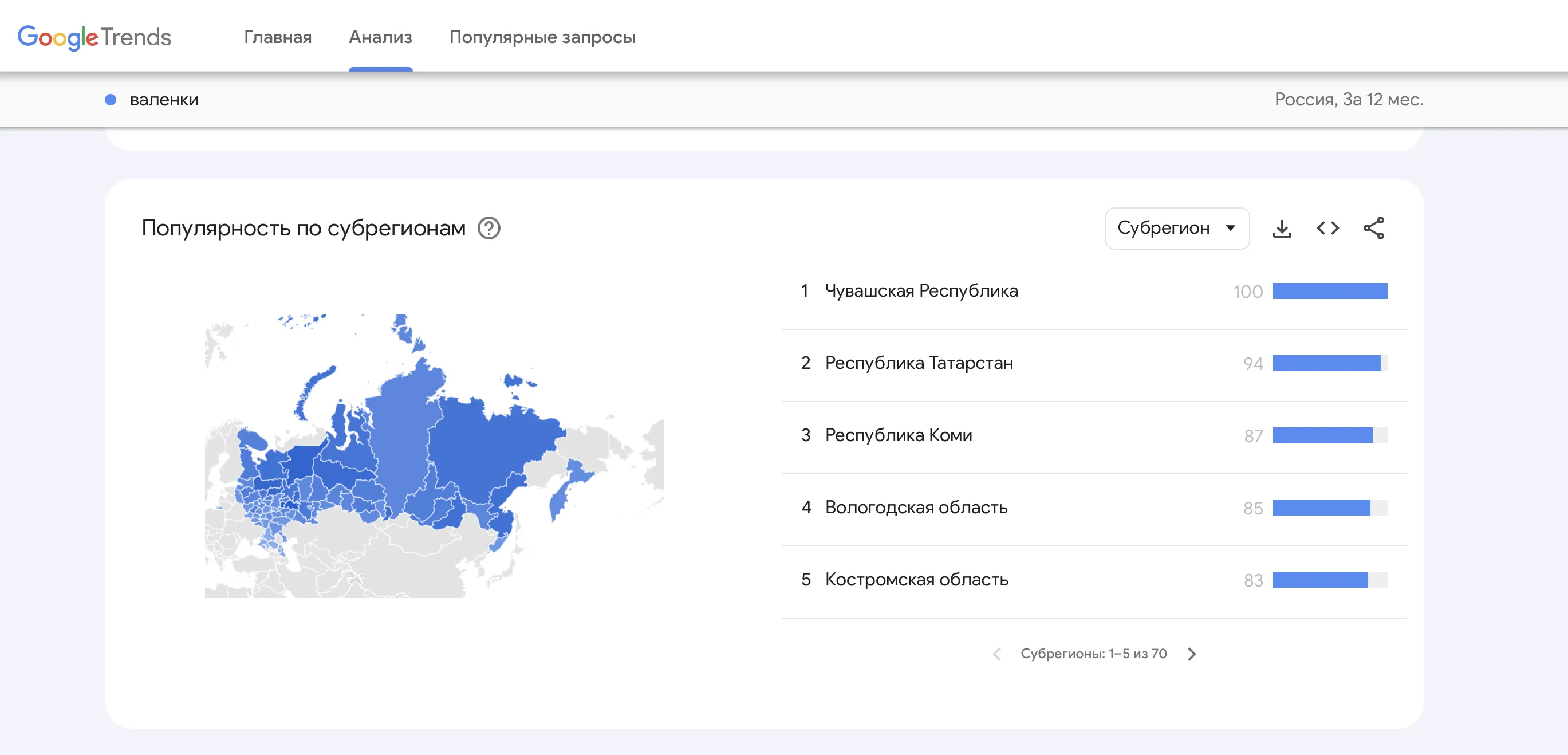
Task: Go to next subregions page
Action: point(1191,654)
